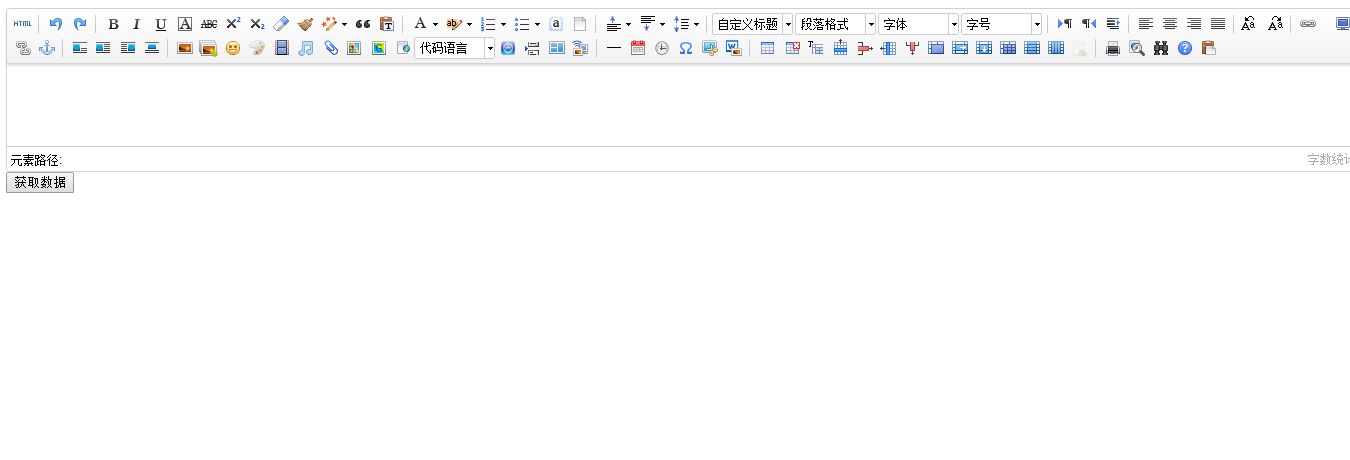Open the font color dropdown arrow
The width and height of the screenshot is (1350, 460).
435,24
